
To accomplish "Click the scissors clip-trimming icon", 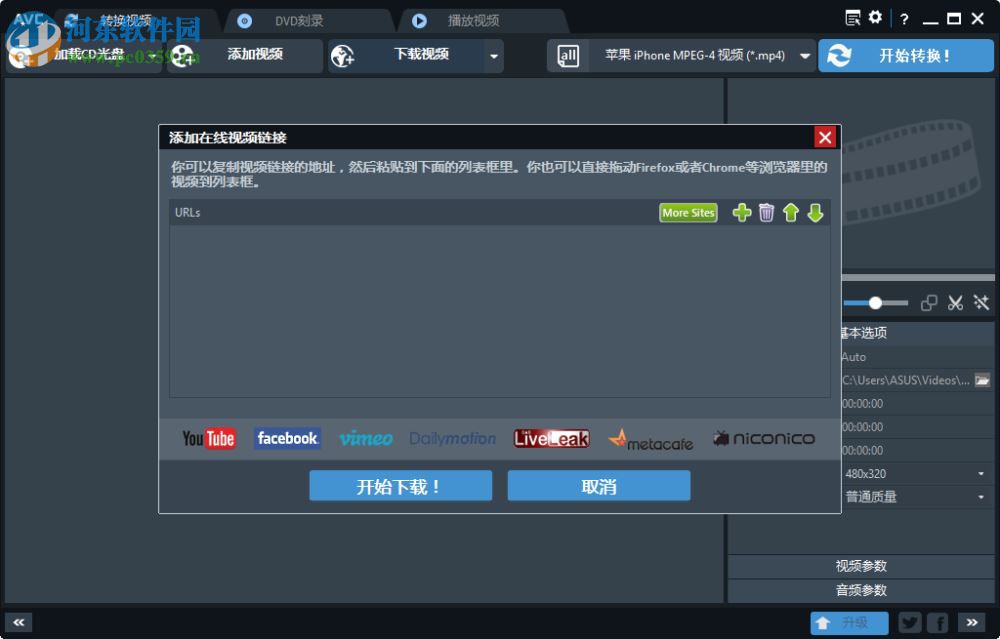I will click(954, 301).
